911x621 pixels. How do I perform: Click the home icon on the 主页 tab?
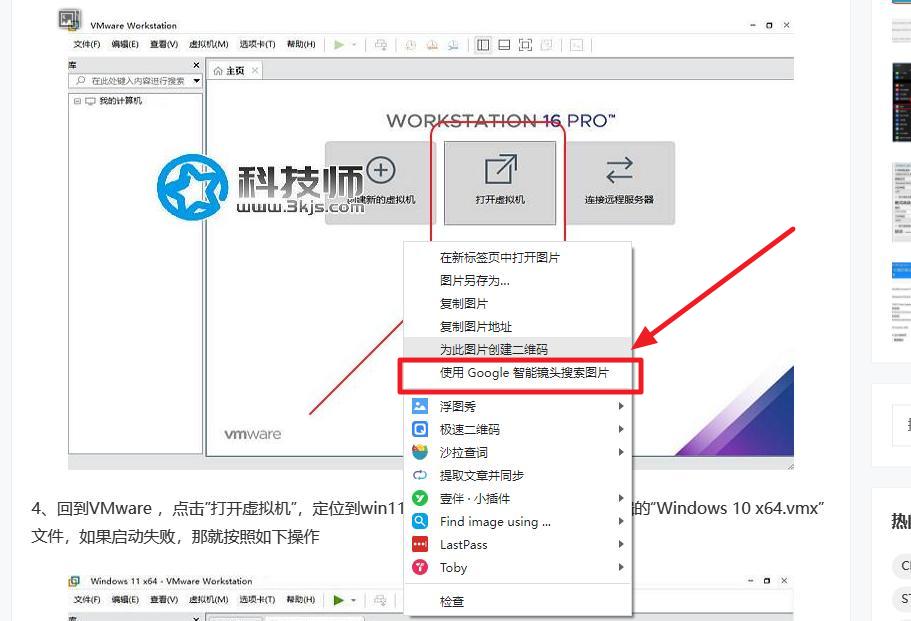pos(218,71)
